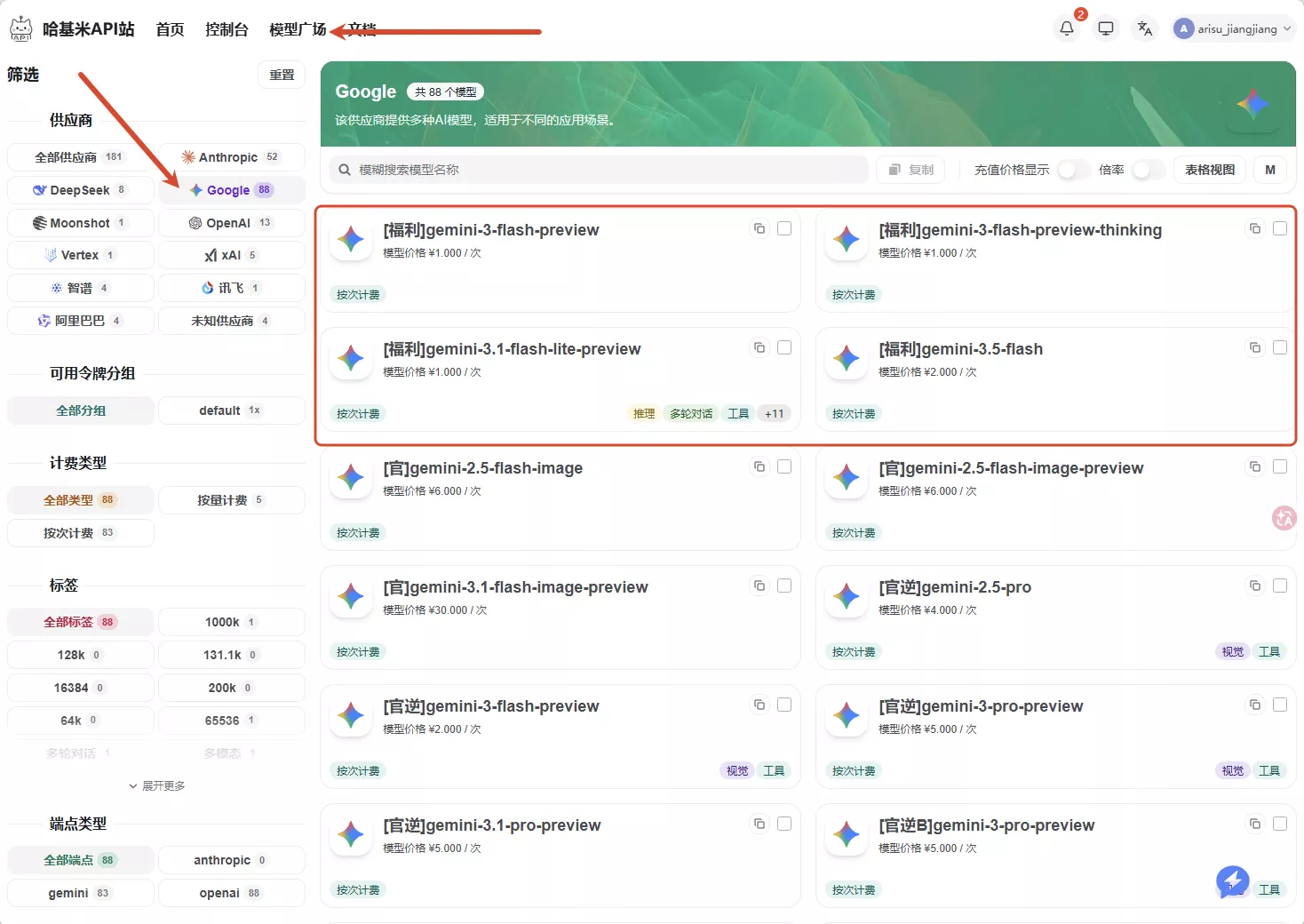Screen dimensions: 1304x924
Task: Select the gemini endpoint type filter
Action: tap(81, 893)
